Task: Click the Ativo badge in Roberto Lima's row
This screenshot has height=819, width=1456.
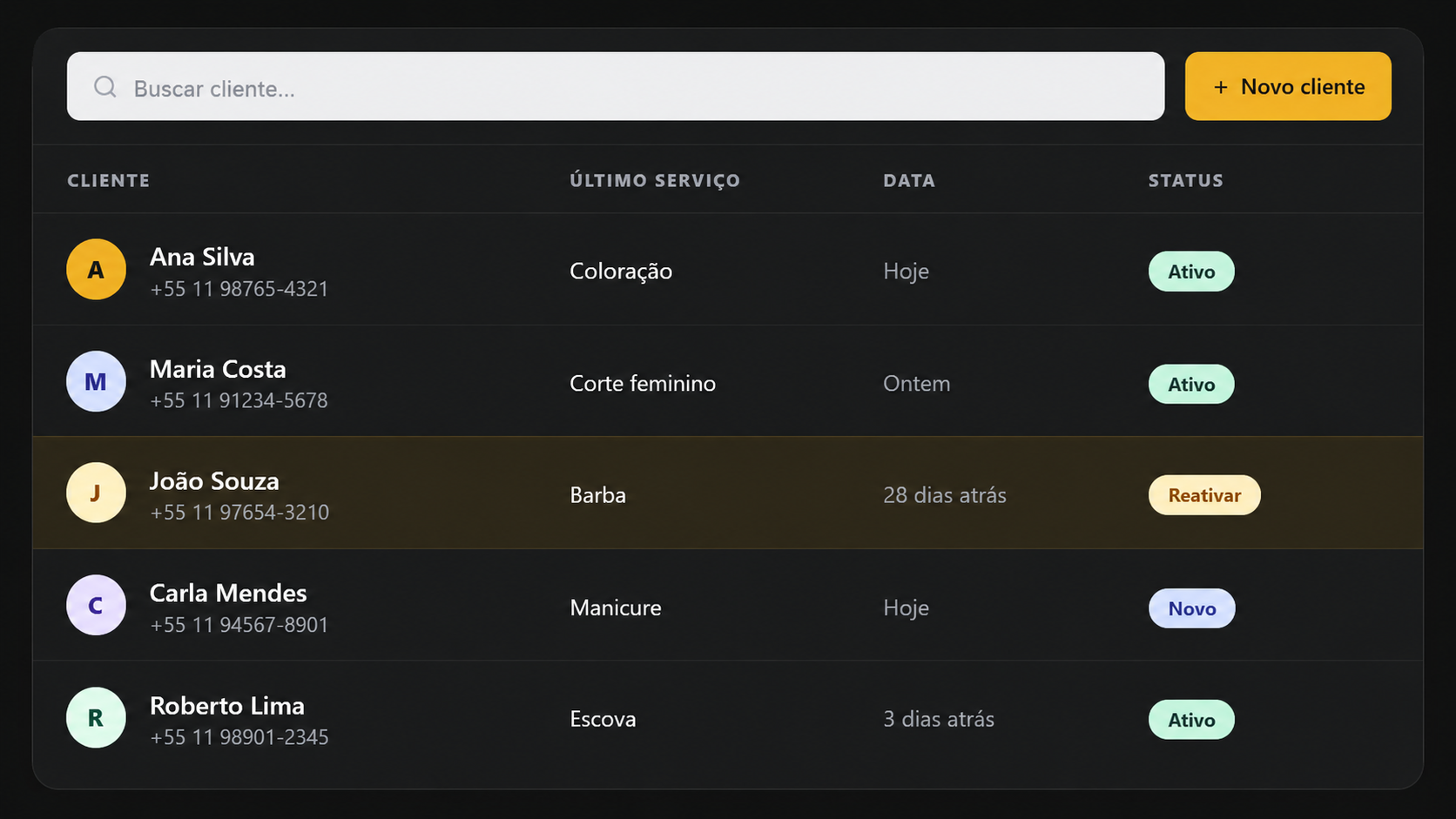Action: (x=1191, y=720)
